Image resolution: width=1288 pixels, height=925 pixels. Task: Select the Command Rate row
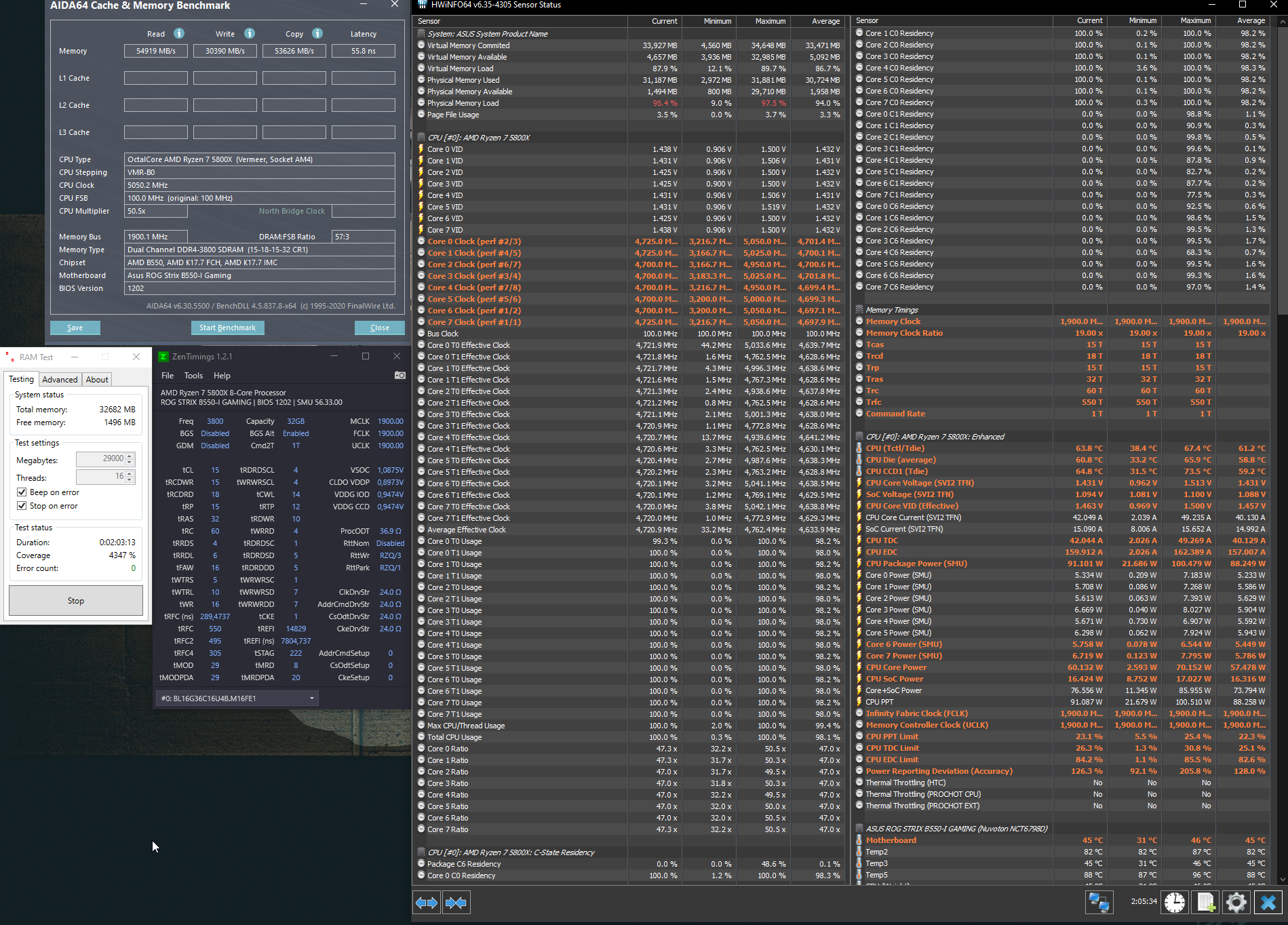point(1062,414)
